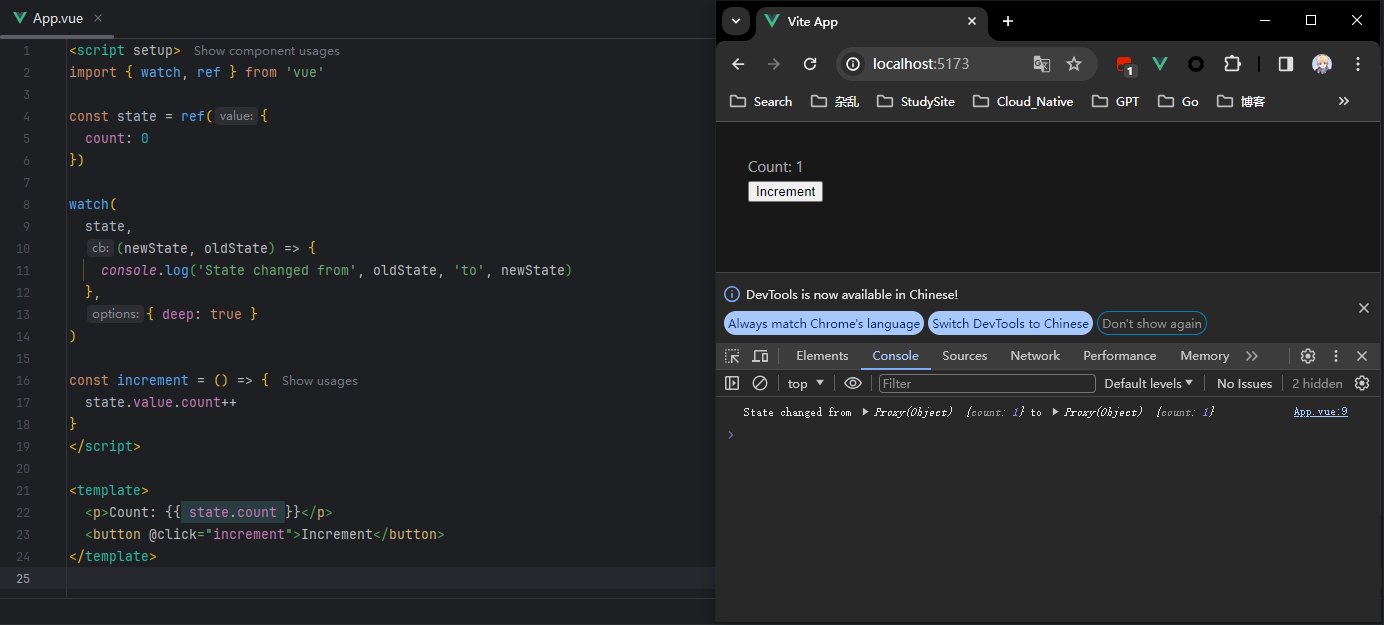Close the DevTools panel
The width and height of the screenshot is (1384, 625).
(1362, 356)
